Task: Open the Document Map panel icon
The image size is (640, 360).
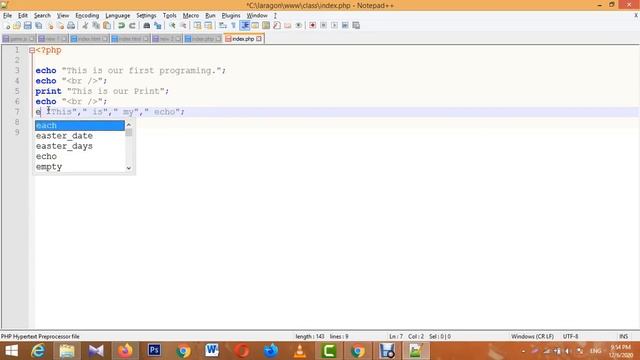Action: click(x=266, y=25)
